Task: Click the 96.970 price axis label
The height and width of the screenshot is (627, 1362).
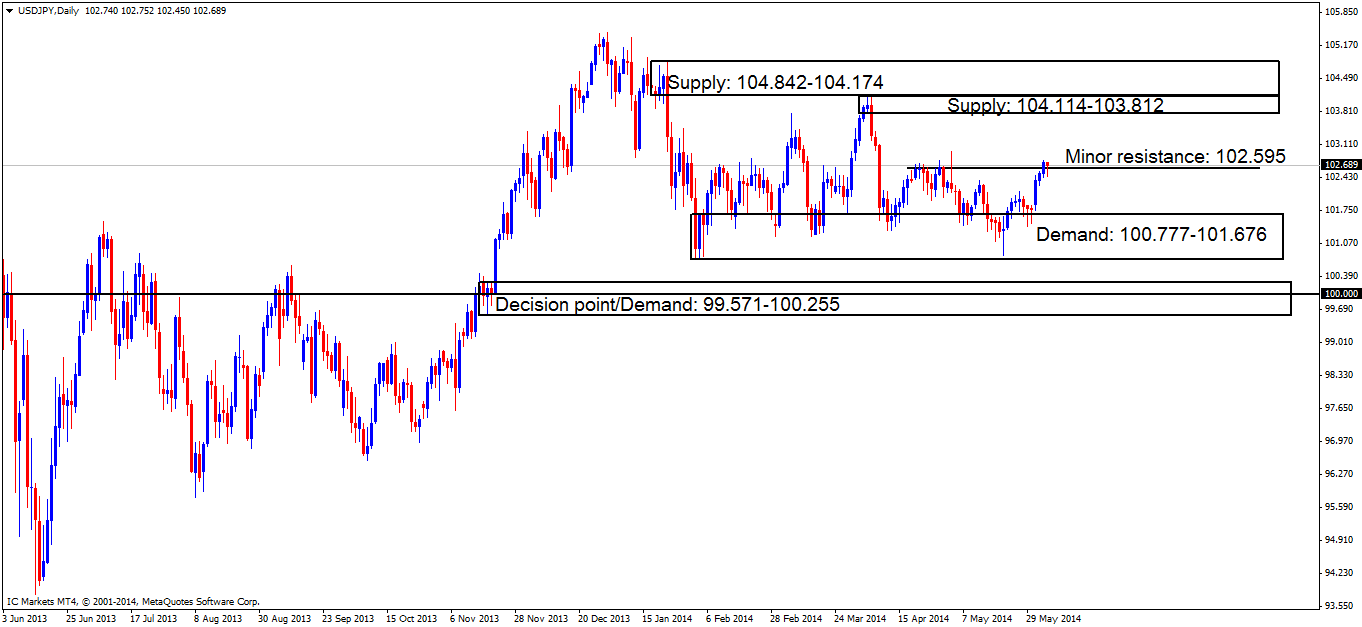Action: (1337, 441)
